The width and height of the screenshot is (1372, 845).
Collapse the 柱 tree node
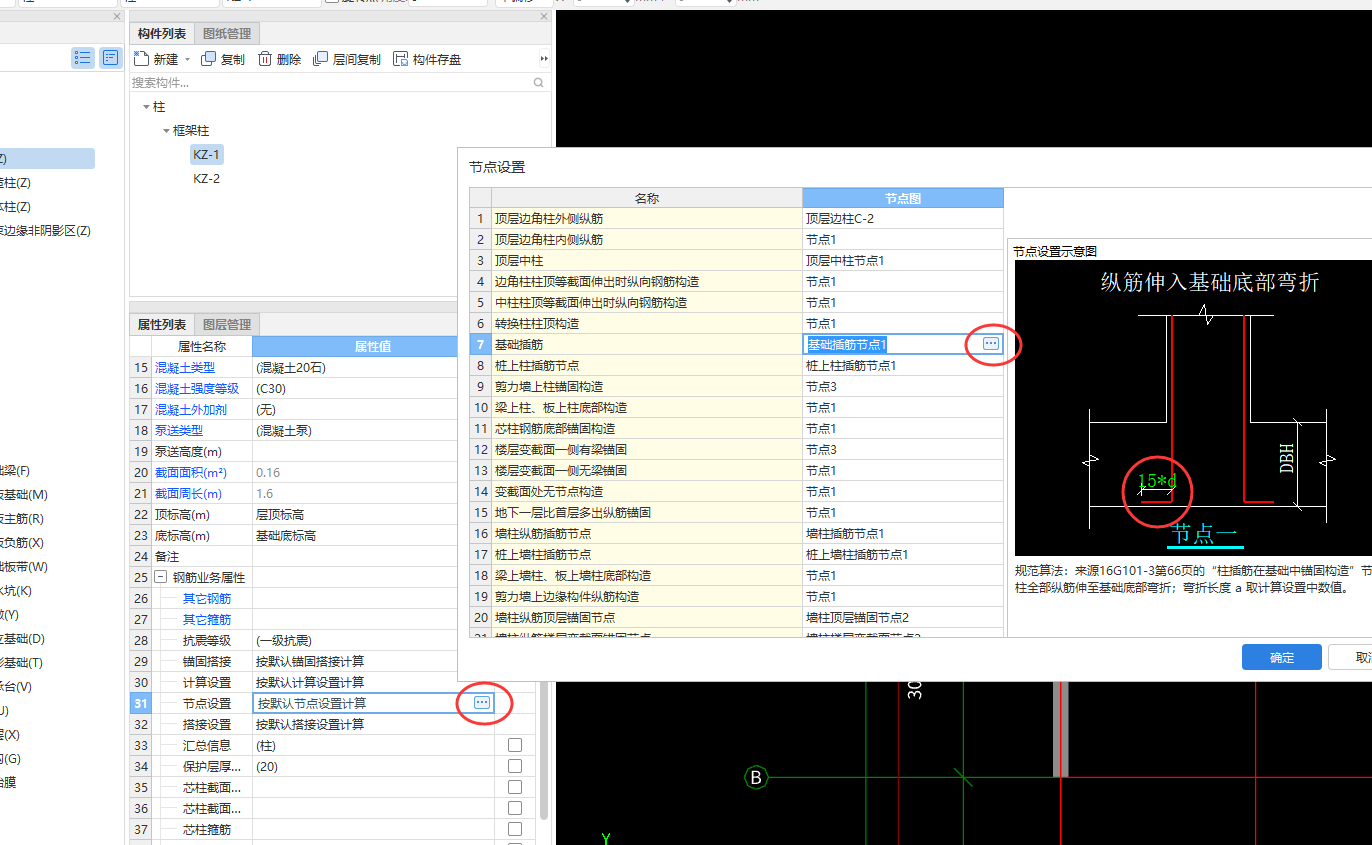(146, 107)
